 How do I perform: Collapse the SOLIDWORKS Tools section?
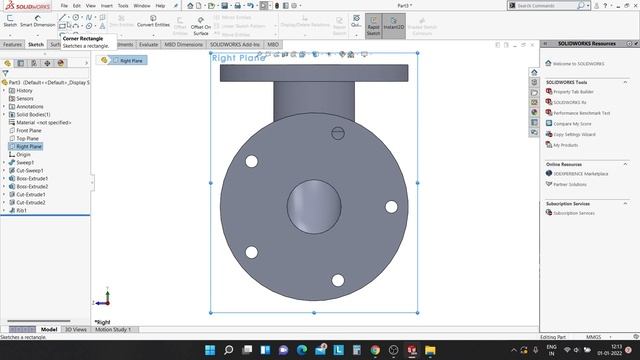point(625,82)
